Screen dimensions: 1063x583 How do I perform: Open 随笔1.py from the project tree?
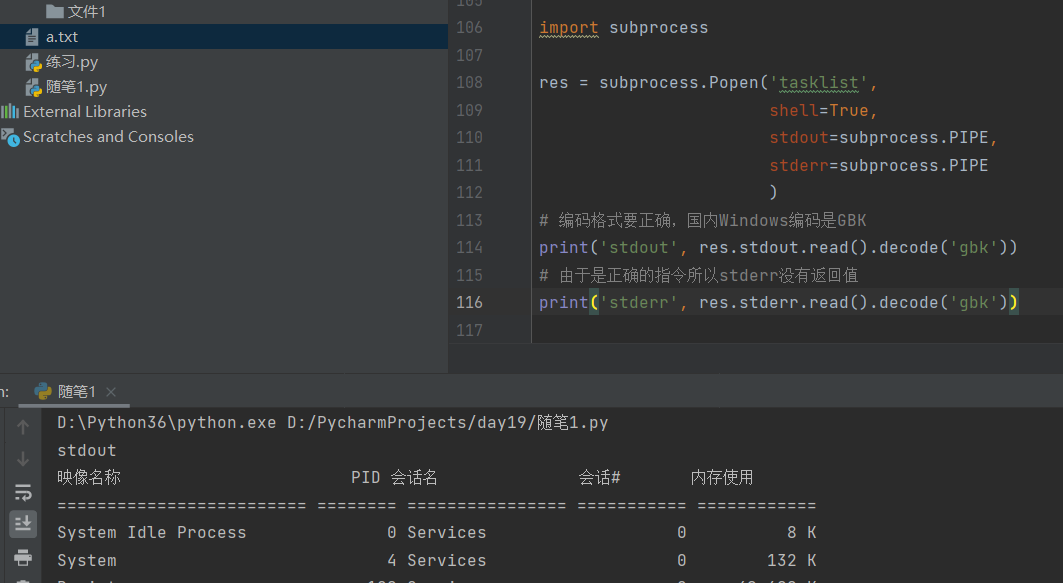pos(76,87)
